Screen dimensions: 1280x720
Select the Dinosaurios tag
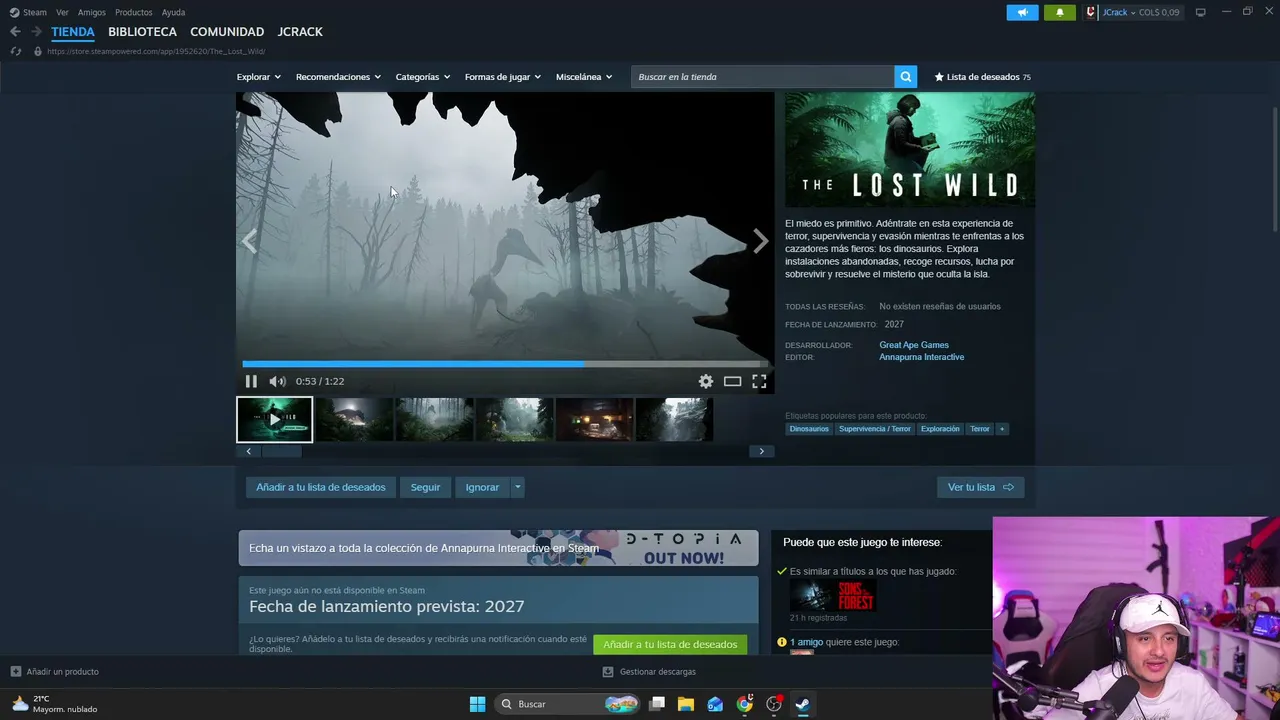coord(809,429)
